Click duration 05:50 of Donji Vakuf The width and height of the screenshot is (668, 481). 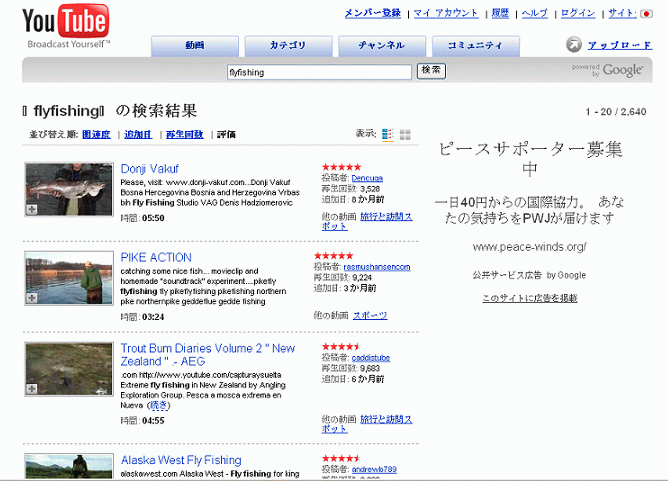click(153, 218)
